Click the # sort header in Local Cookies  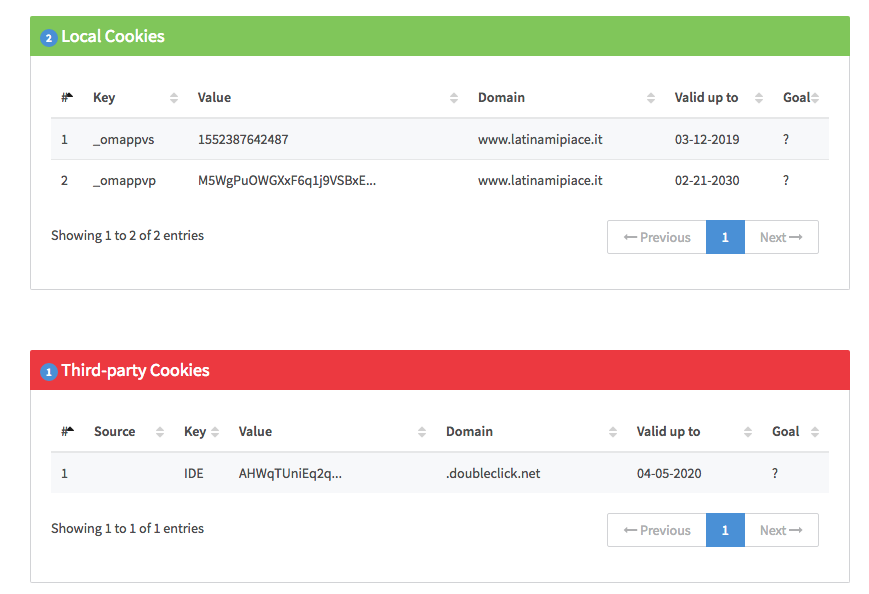pos(67,98)
